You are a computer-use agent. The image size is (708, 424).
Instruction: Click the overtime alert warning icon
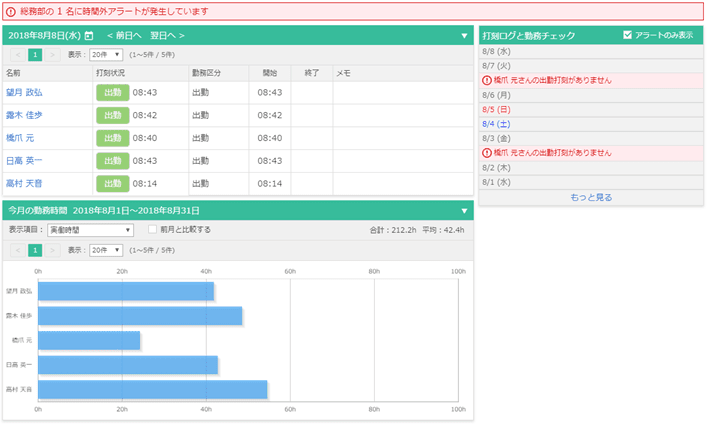coord(11,11)
